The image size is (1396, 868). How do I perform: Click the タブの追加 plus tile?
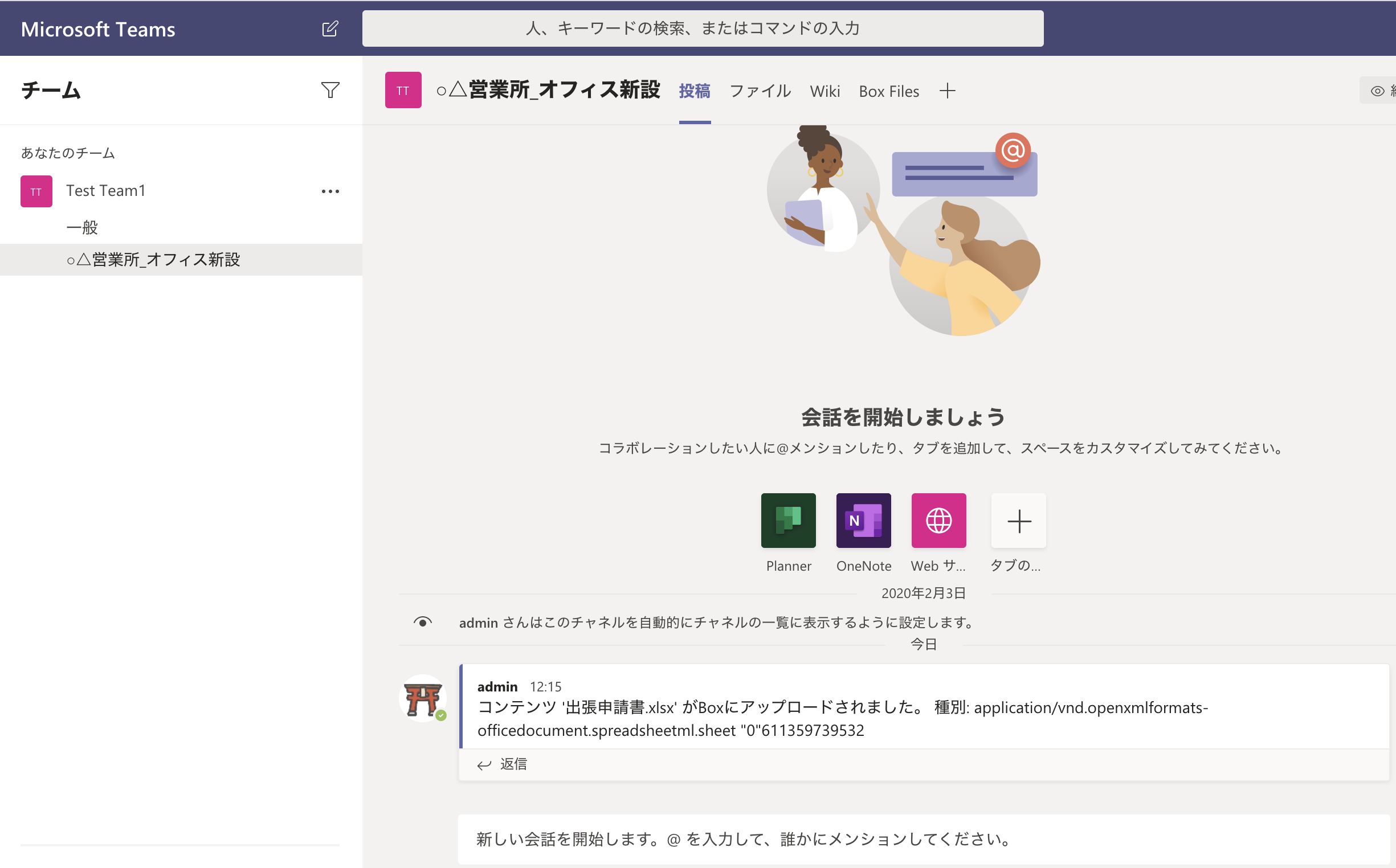click(x=1018, y=521)
